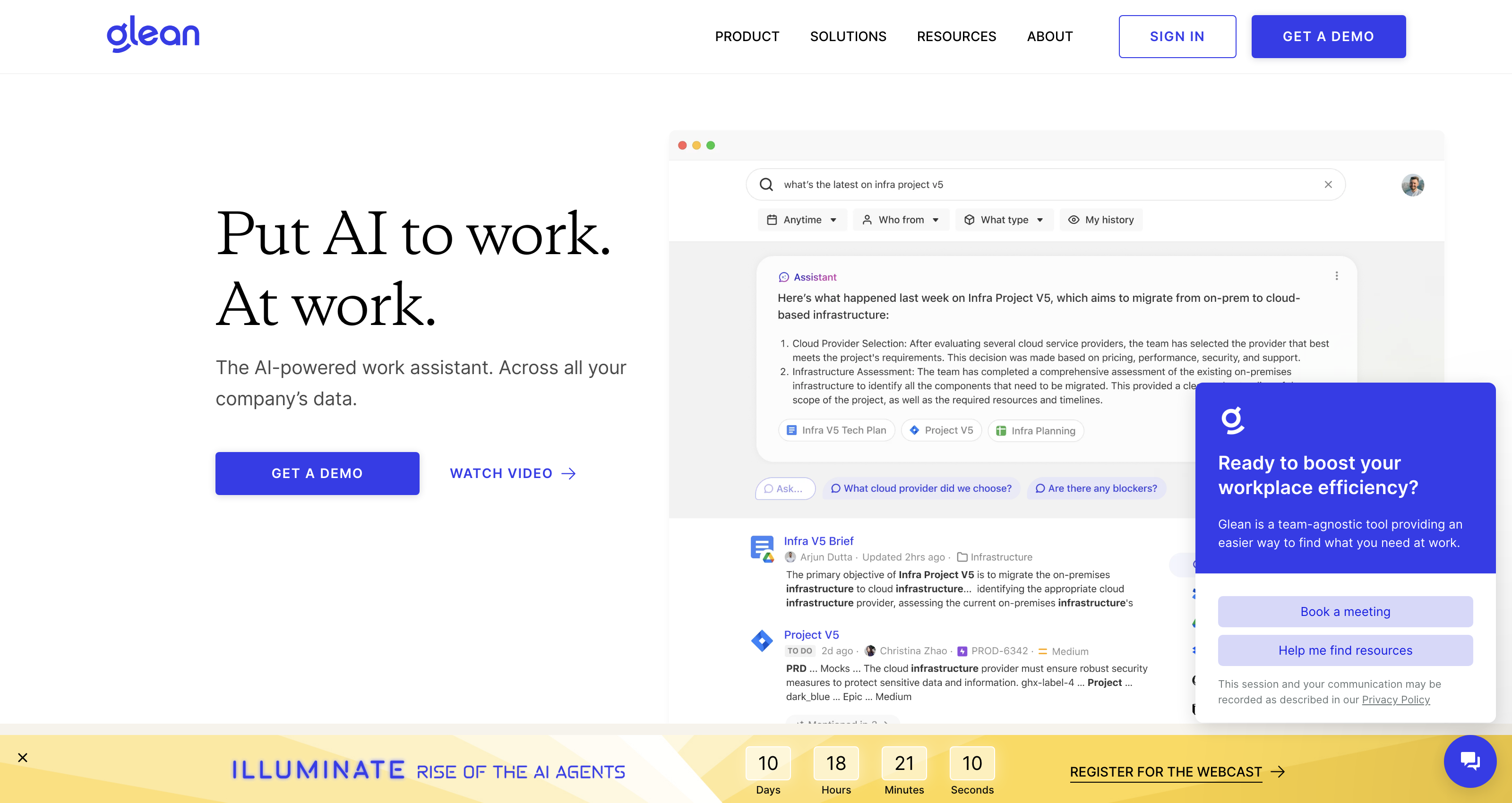Image resolution: width=1512 pixels, height=803 pixels.
Task: Click the hero GET A DEMO button
Action: point(317,473)
